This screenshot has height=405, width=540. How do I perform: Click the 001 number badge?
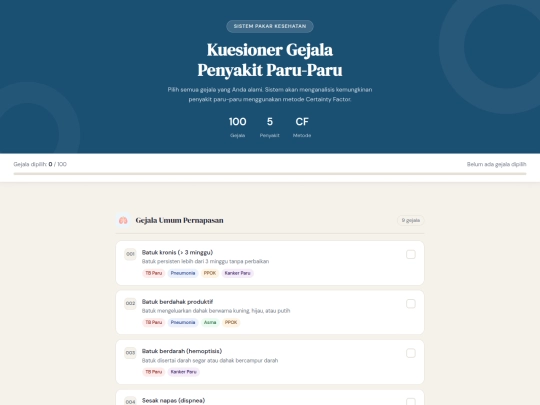[130, 254]
